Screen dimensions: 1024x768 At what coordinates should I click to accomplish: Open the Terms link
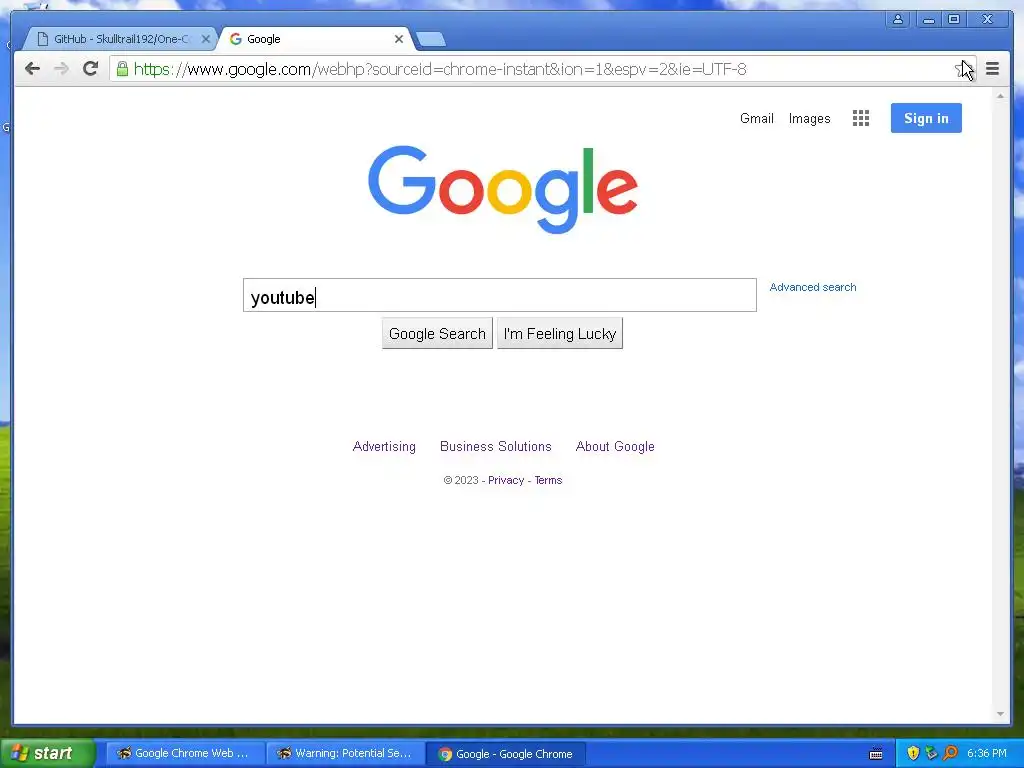(x=548, y=481)
